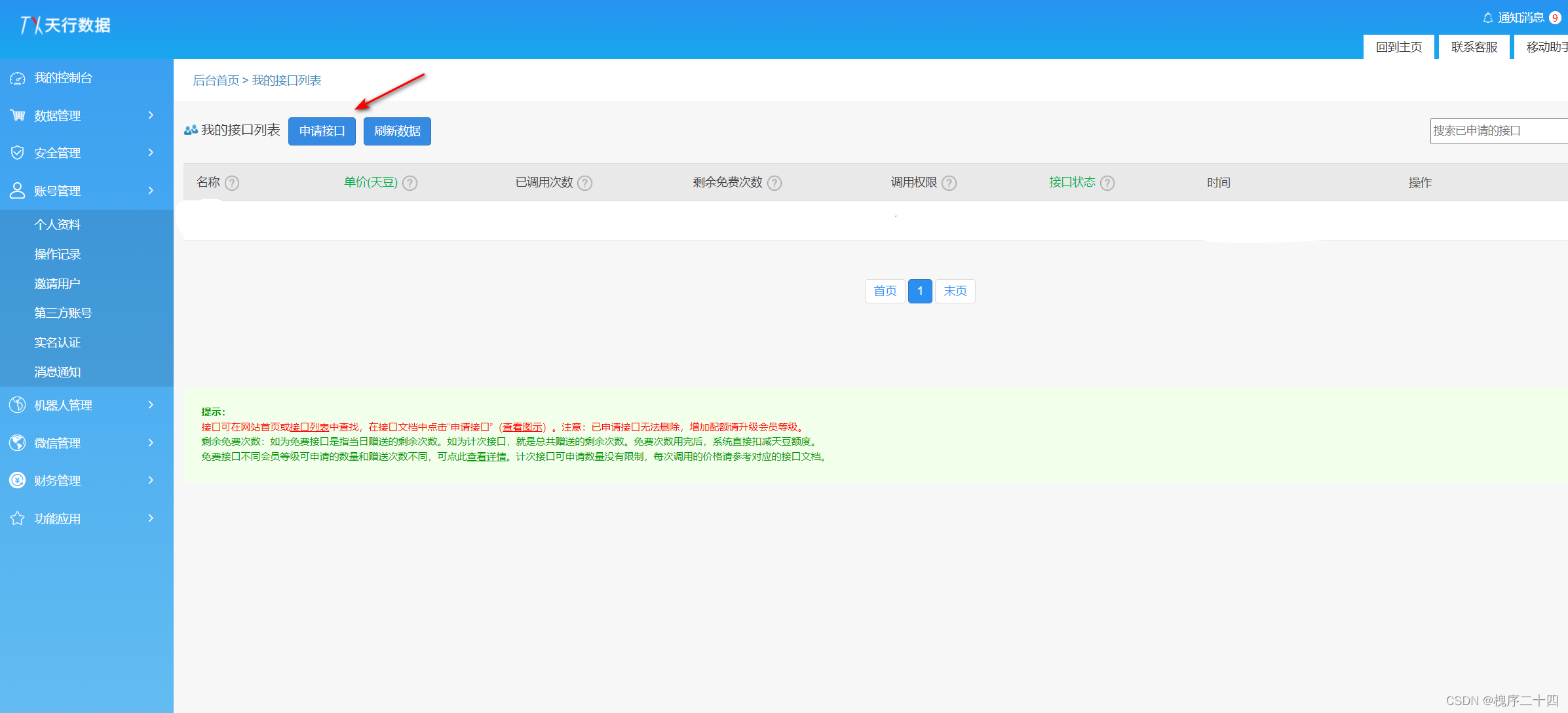Click the help icon beside 调用权限

pos(949,183)
